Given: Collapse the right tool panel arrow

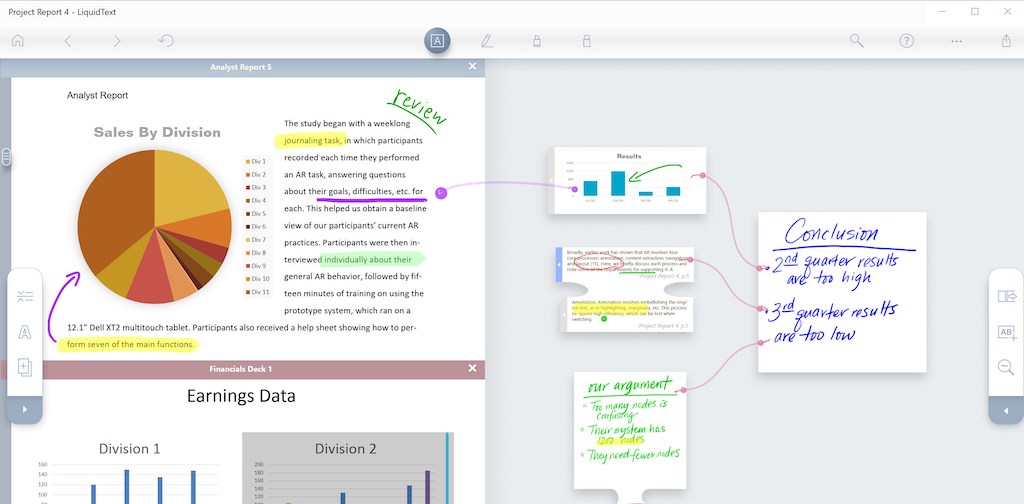Looking at the screenshot, I should [x=1006, y=410].
